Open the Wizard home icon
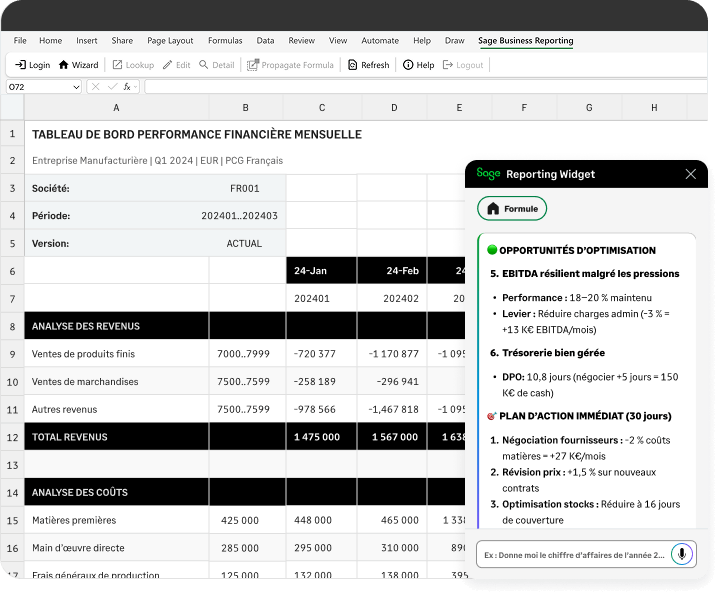724x606 pixels. 64,65
